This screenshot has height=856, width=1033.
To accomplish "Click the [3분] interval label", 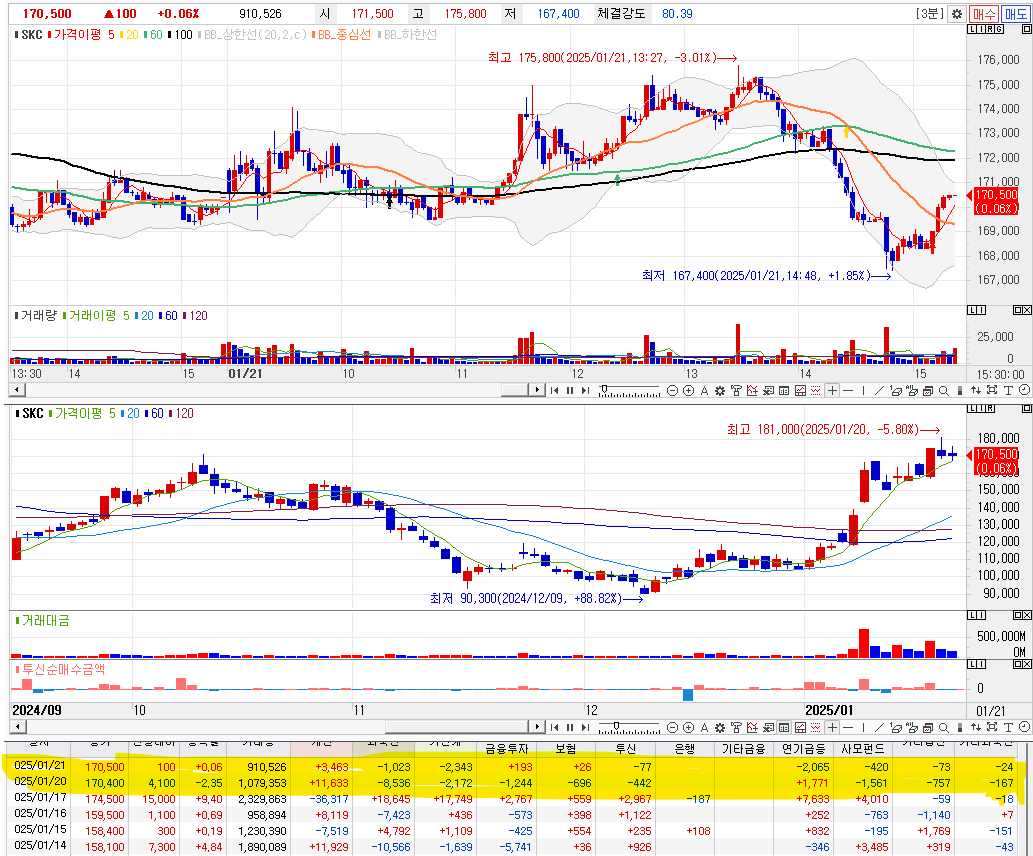I will 930,13.
